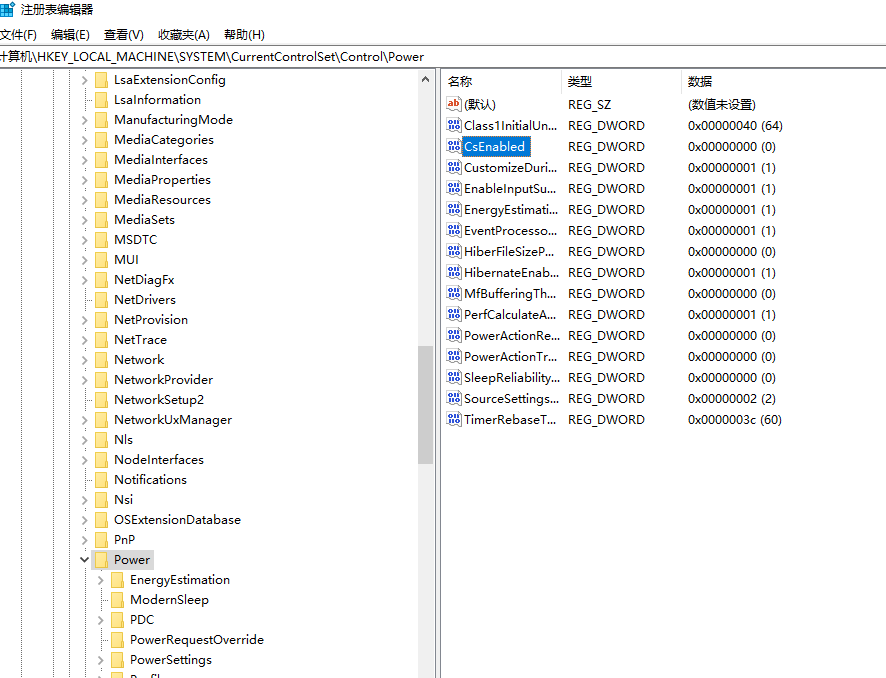Select the LsaInformation key
This screenshot has width=886, height=678.
(157, 99)
